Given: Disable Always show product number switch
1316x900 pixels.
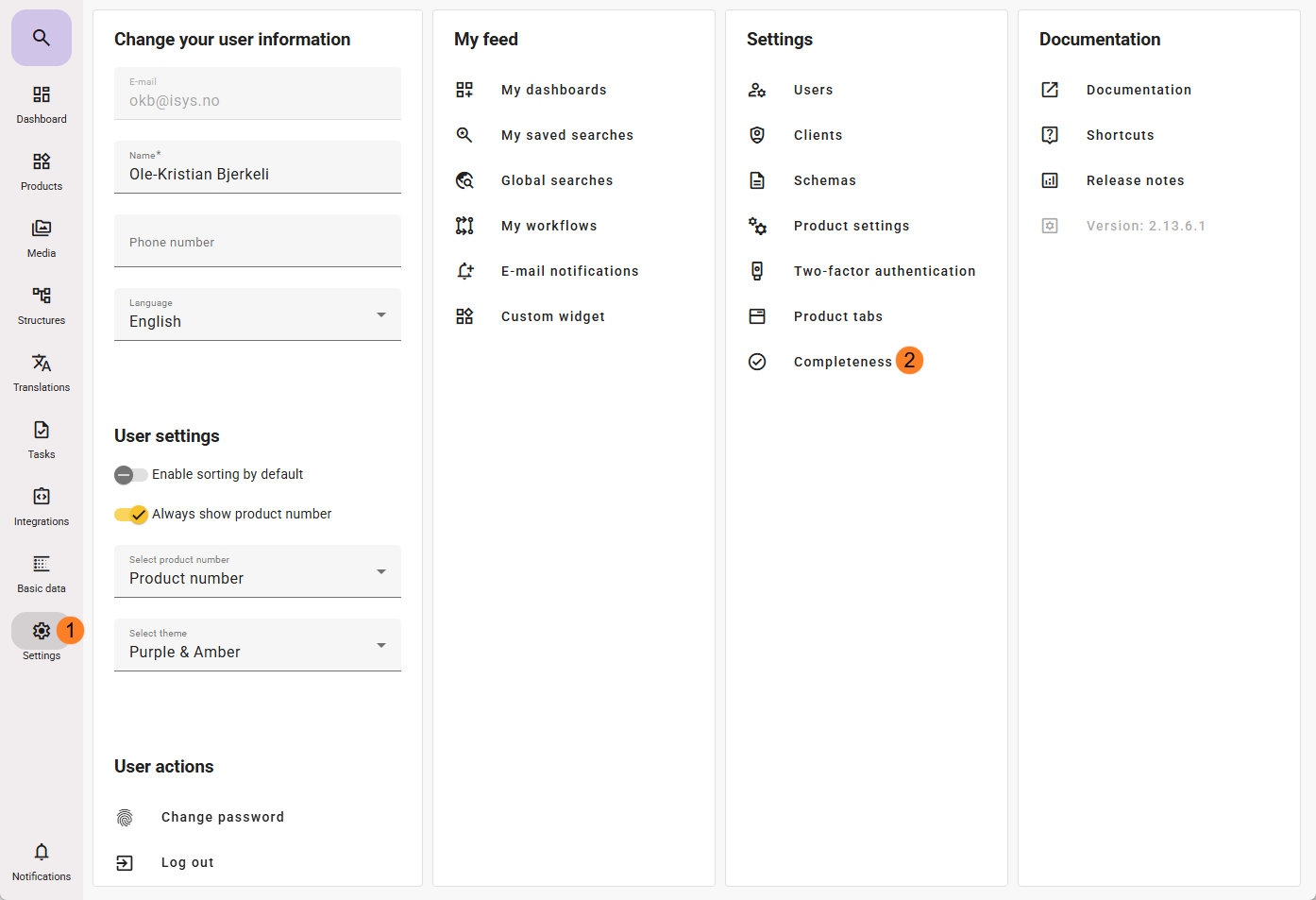Looking at the screenshot, I should coord(130,515).
